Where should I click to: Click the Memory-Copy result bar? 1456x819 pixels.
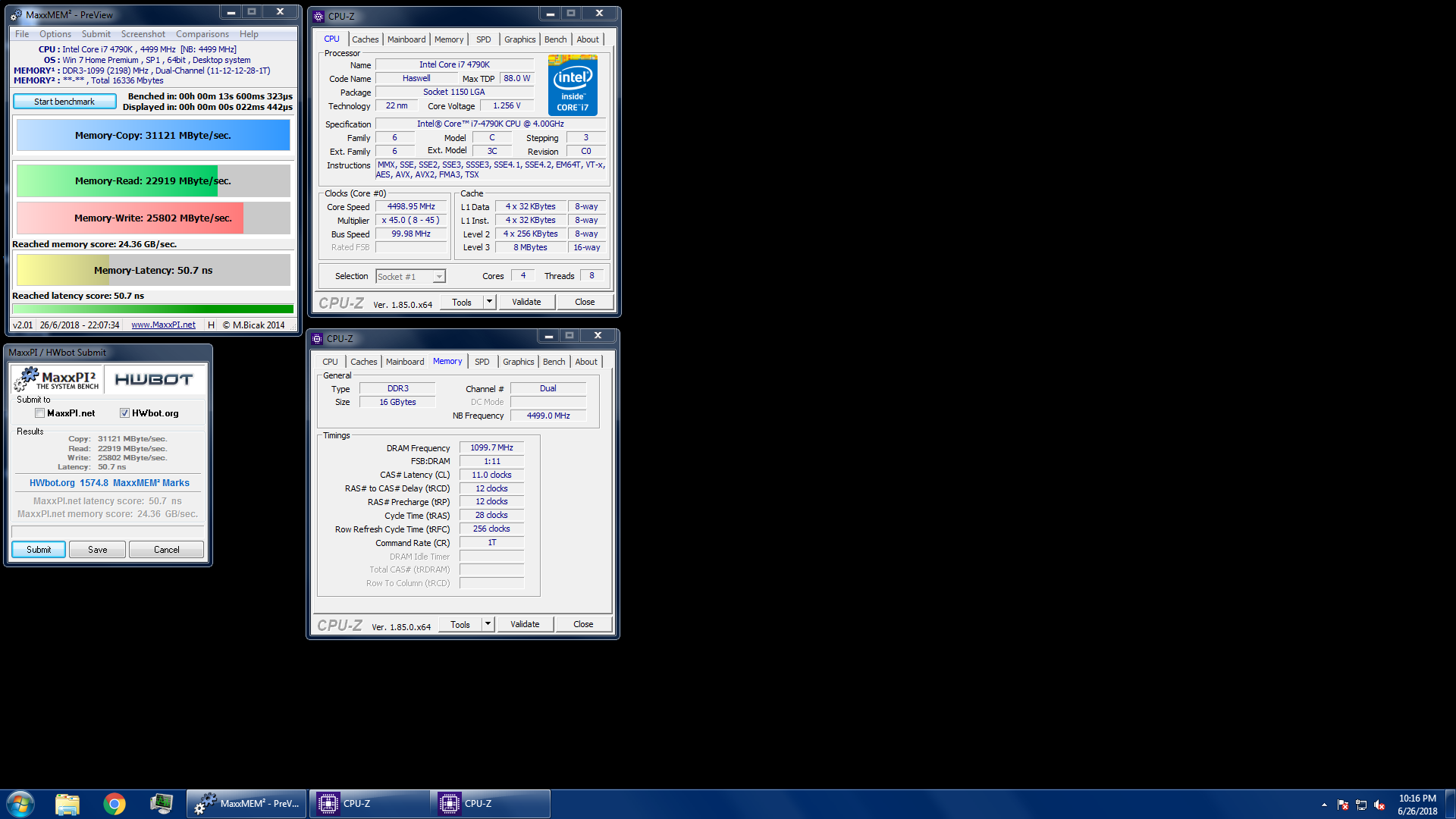coord(153,136)
